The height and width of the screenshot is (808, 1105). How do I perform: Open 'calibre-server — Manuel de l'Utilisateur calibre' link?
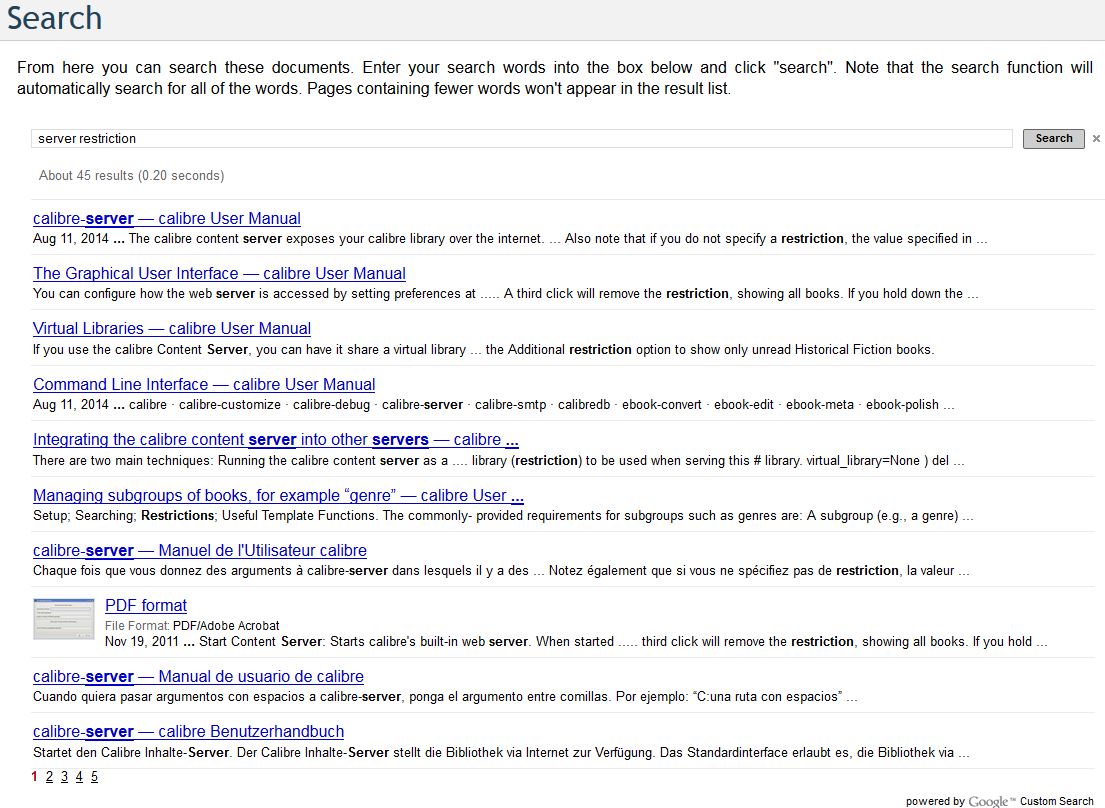coord(200,550)
